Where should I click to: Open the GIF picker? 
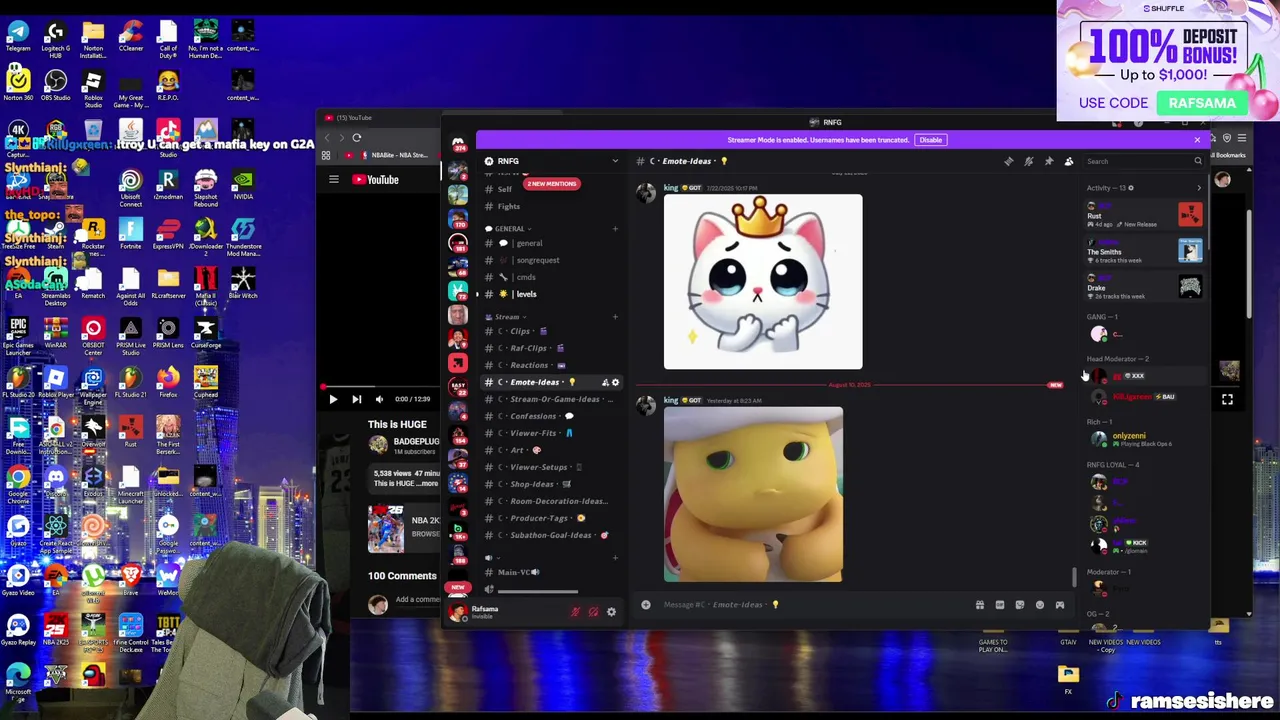point(1000,604)
